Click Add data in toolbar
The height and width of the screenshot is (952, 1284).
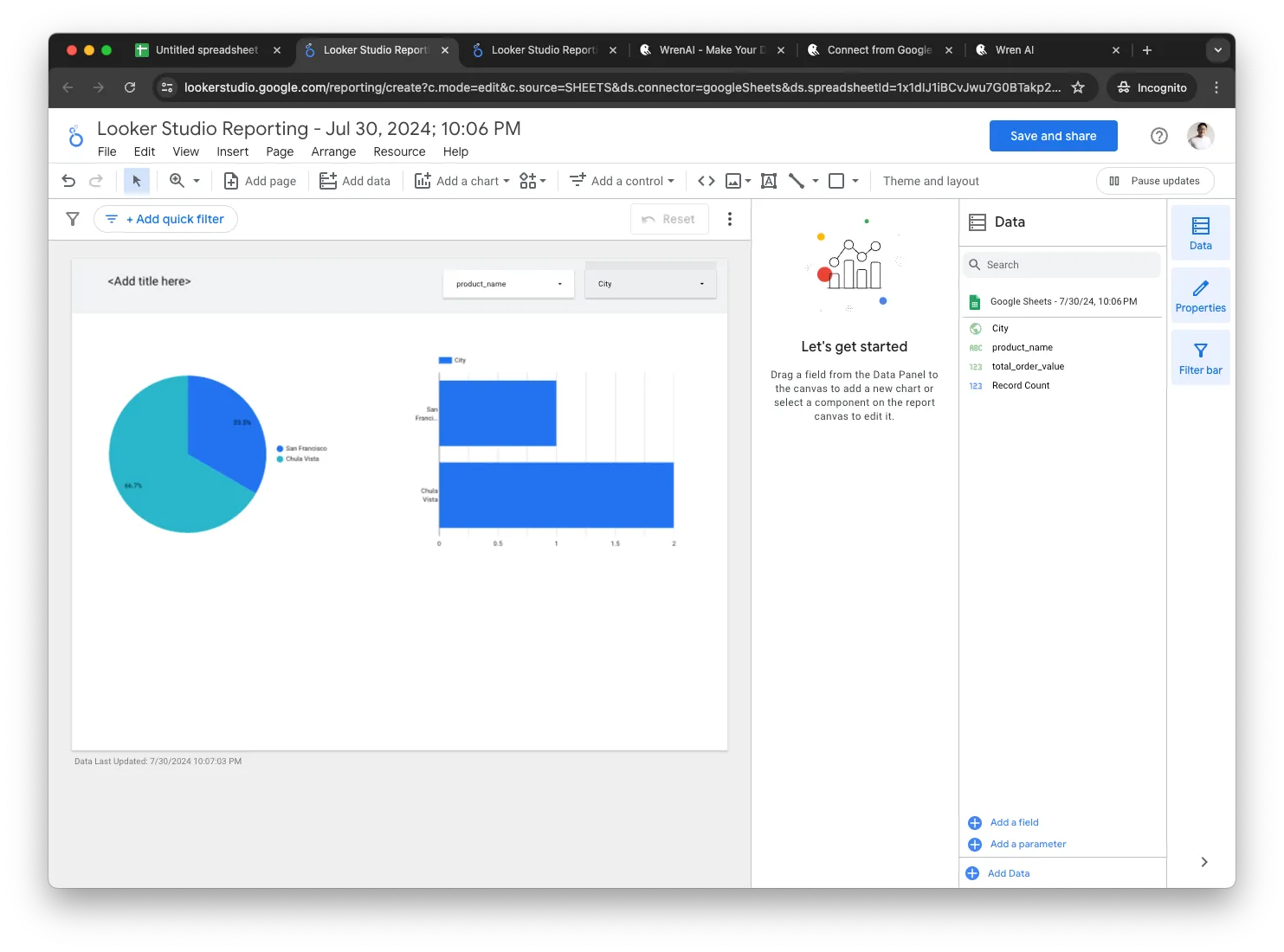coord(355,181)
